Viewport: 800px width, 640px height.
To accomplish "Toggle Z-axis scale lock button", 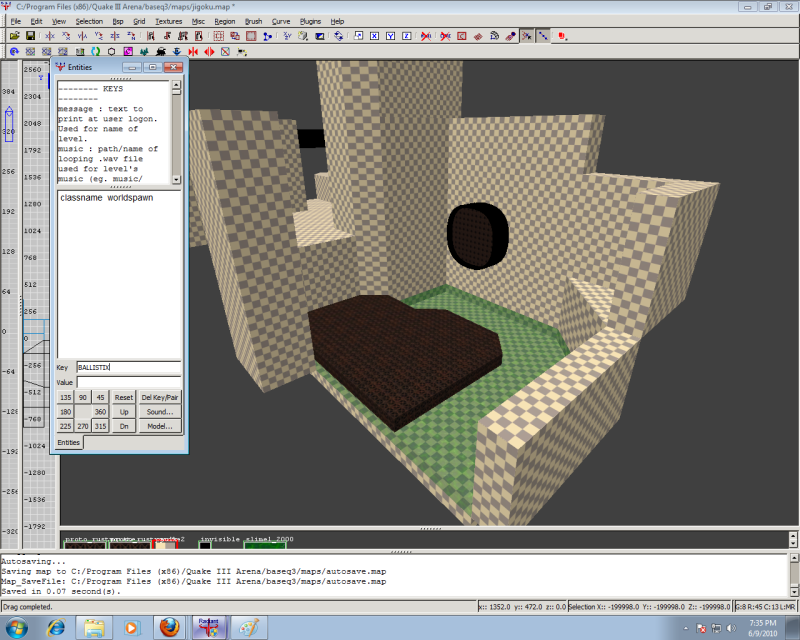I will [407, 36].
